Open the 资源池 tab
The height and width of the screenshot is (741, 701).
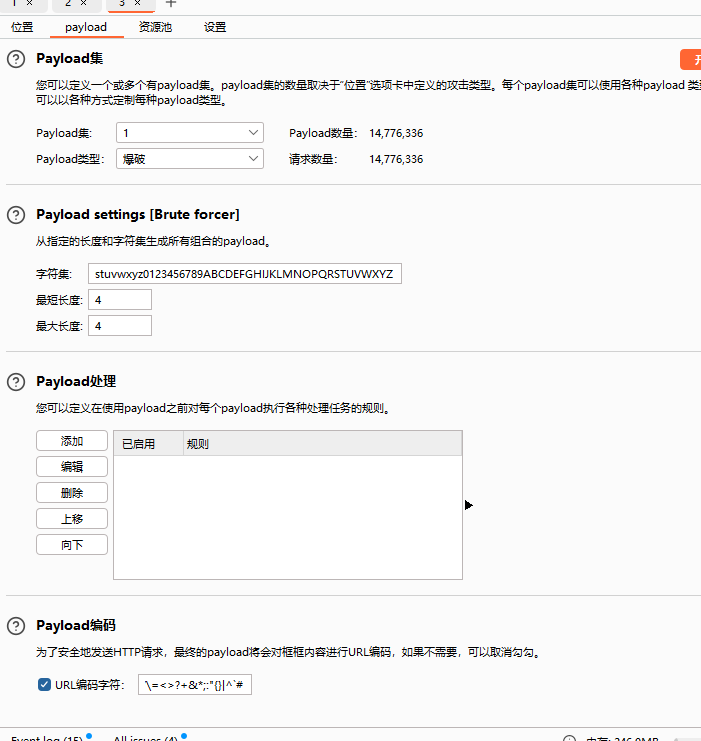tap(155, 27)
